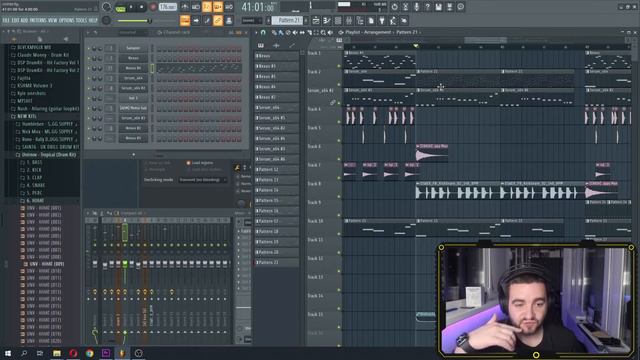Click the horizontal master volume/pitch slider
Viewport: 640px width, 360px height.
pos(133,20)
